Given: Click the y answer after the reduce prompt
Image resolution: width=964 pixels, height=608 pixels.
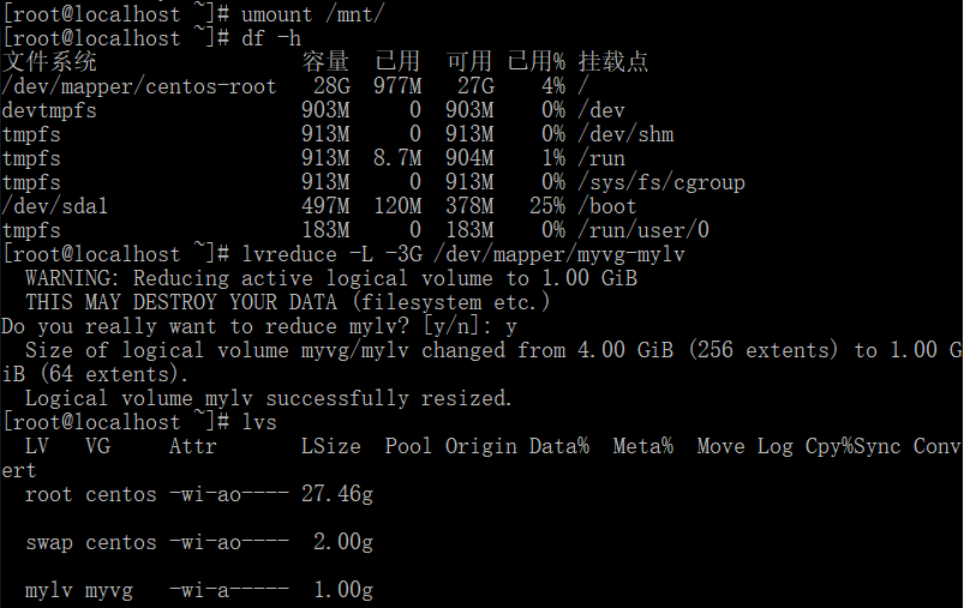Looking at the screenshot, I should (511, 328).
